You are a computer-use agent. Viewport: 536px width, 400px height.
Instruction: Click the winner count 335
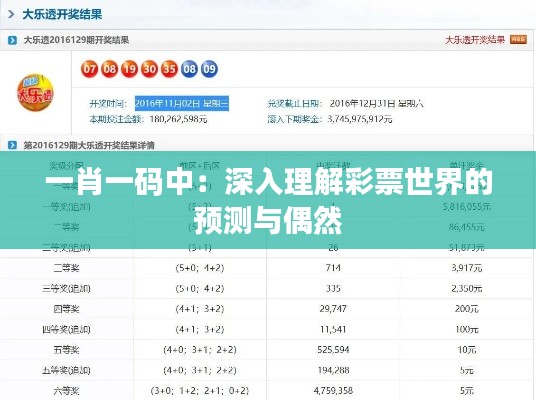pyautogui.click(x=333, y=289)
